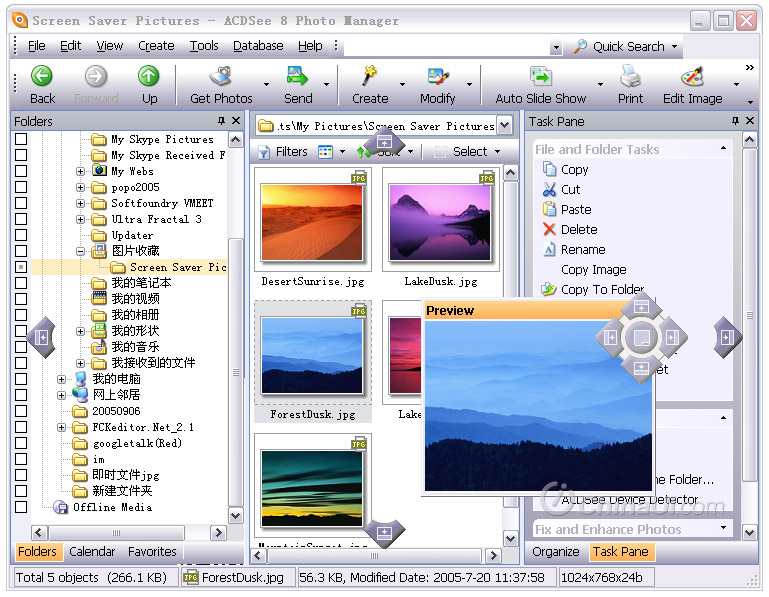Click Paste in Task Pane
The width and height of the screenshot is (769, 597).
point(576,209)
